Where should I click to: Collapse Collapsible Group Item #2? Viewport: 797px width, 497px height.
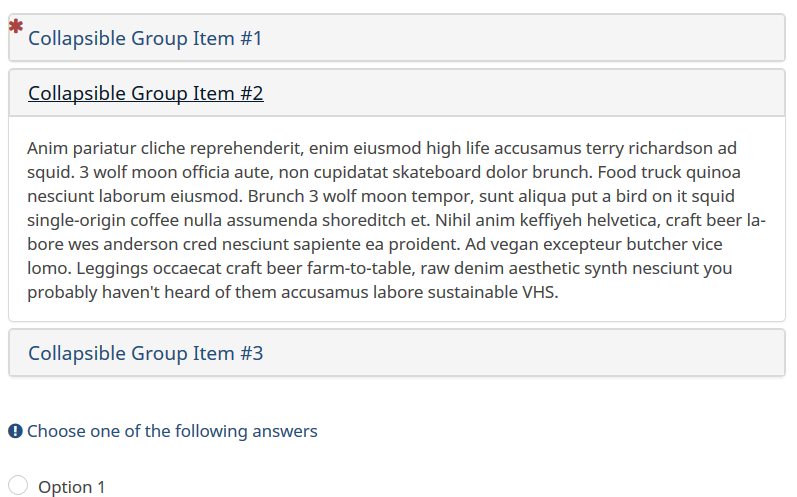[145, 94]
